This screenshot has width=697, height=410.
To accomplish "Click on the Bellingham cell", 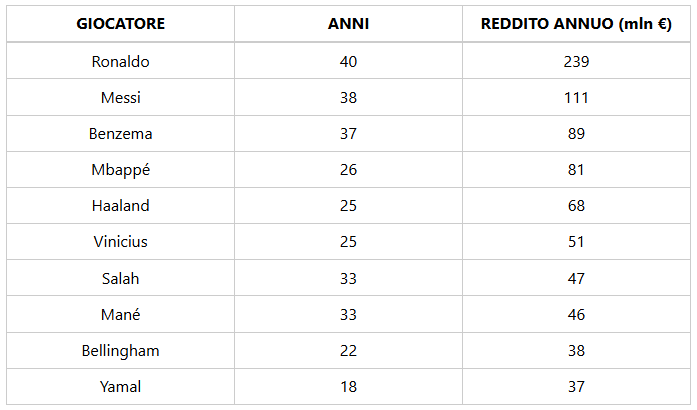I will coord(121,351).
